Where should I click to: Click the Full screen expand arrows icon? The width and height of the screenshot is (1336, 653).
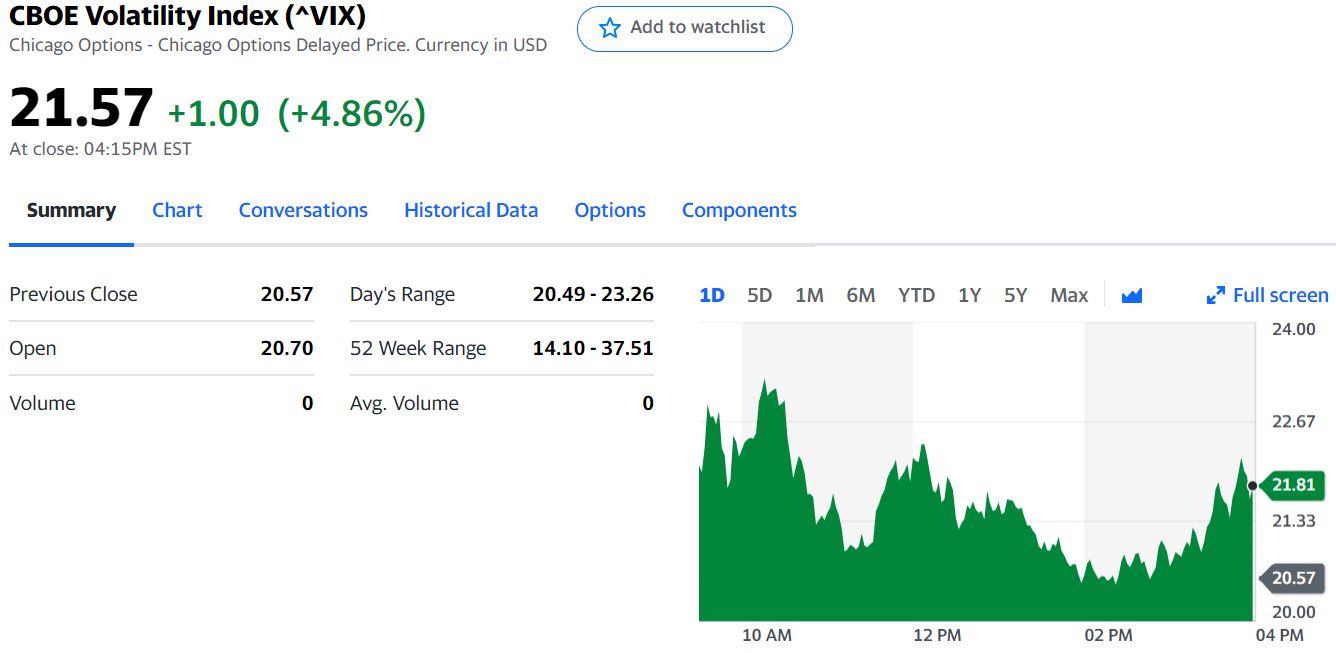point(1216,295)
